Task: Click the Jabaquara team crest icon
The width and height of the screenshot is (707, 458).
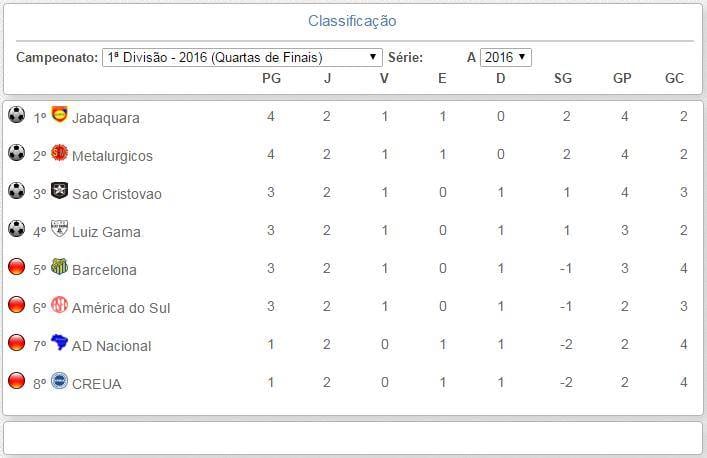Action: 59,115
